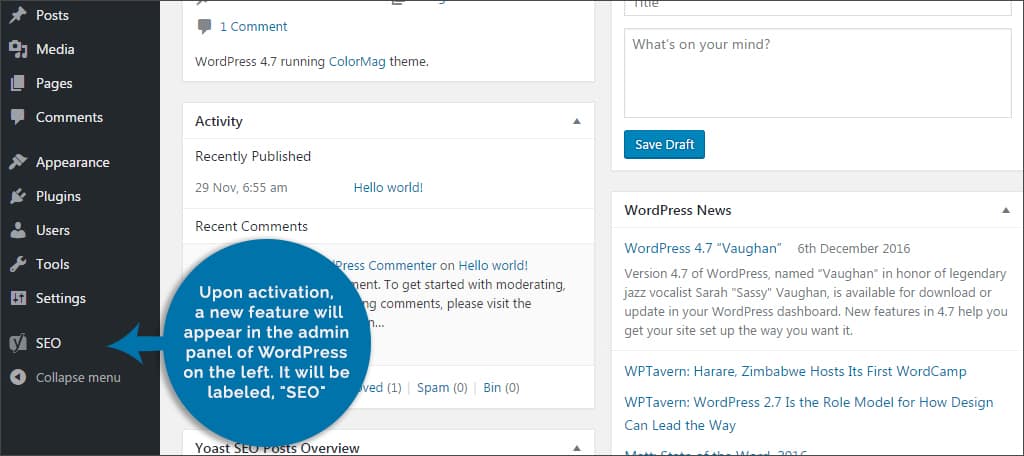Click the Media icon in sidebar
1024x456 pixels.
pos(18,49)
